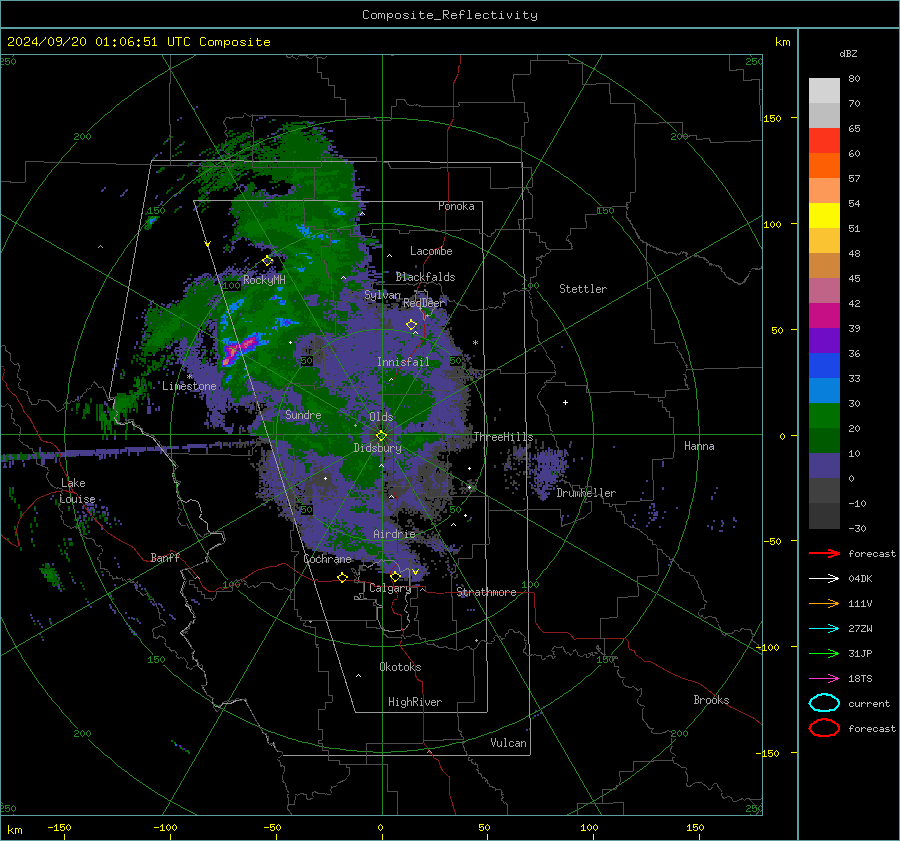
Task: Click the ThreeHills label
Action: pos(503,437)
